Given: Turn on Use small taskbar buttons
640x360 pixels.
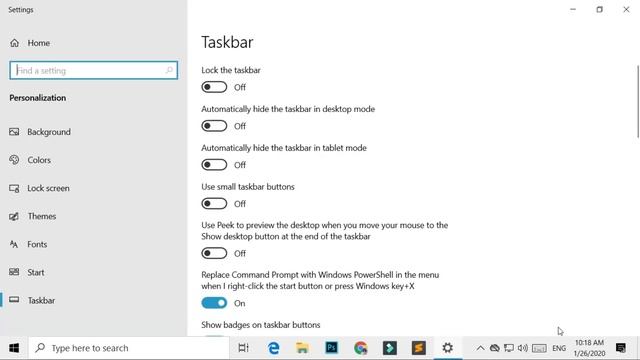Looking at the screenshot, I should 214,203.
